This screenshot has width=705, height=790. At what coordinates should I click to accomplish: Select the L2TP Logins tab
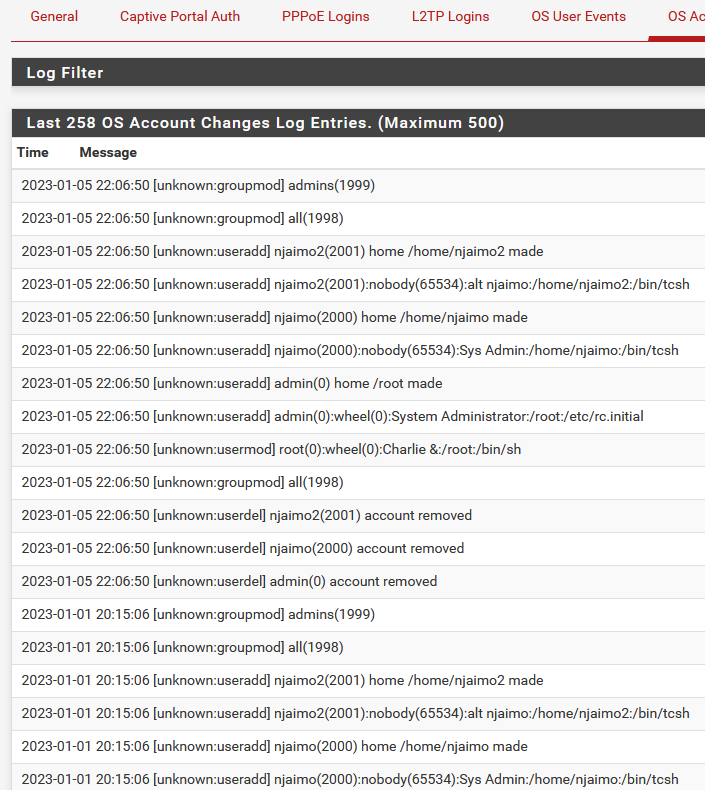(451, 16)
